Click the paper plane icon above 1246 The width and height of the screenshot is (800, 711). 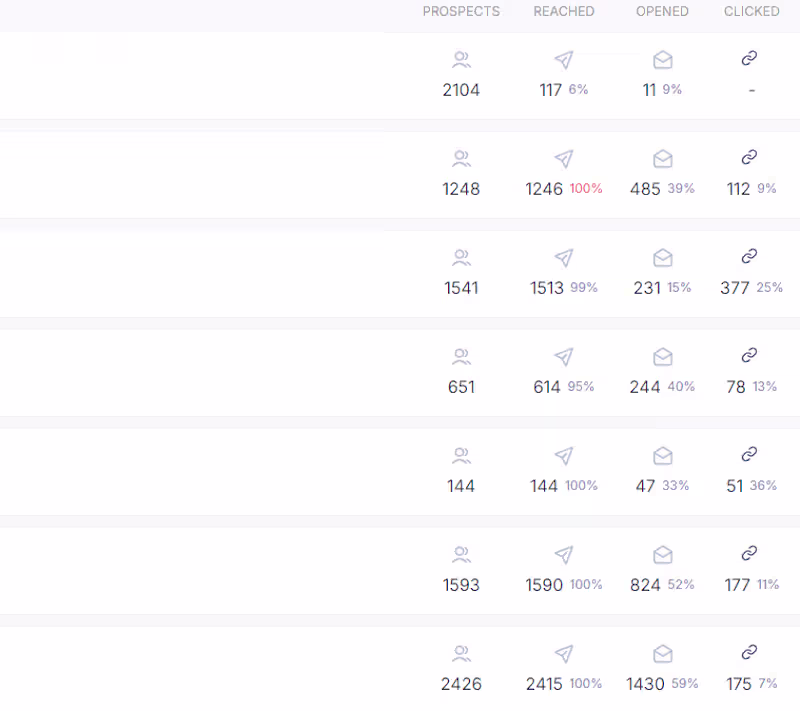(564, 159)
